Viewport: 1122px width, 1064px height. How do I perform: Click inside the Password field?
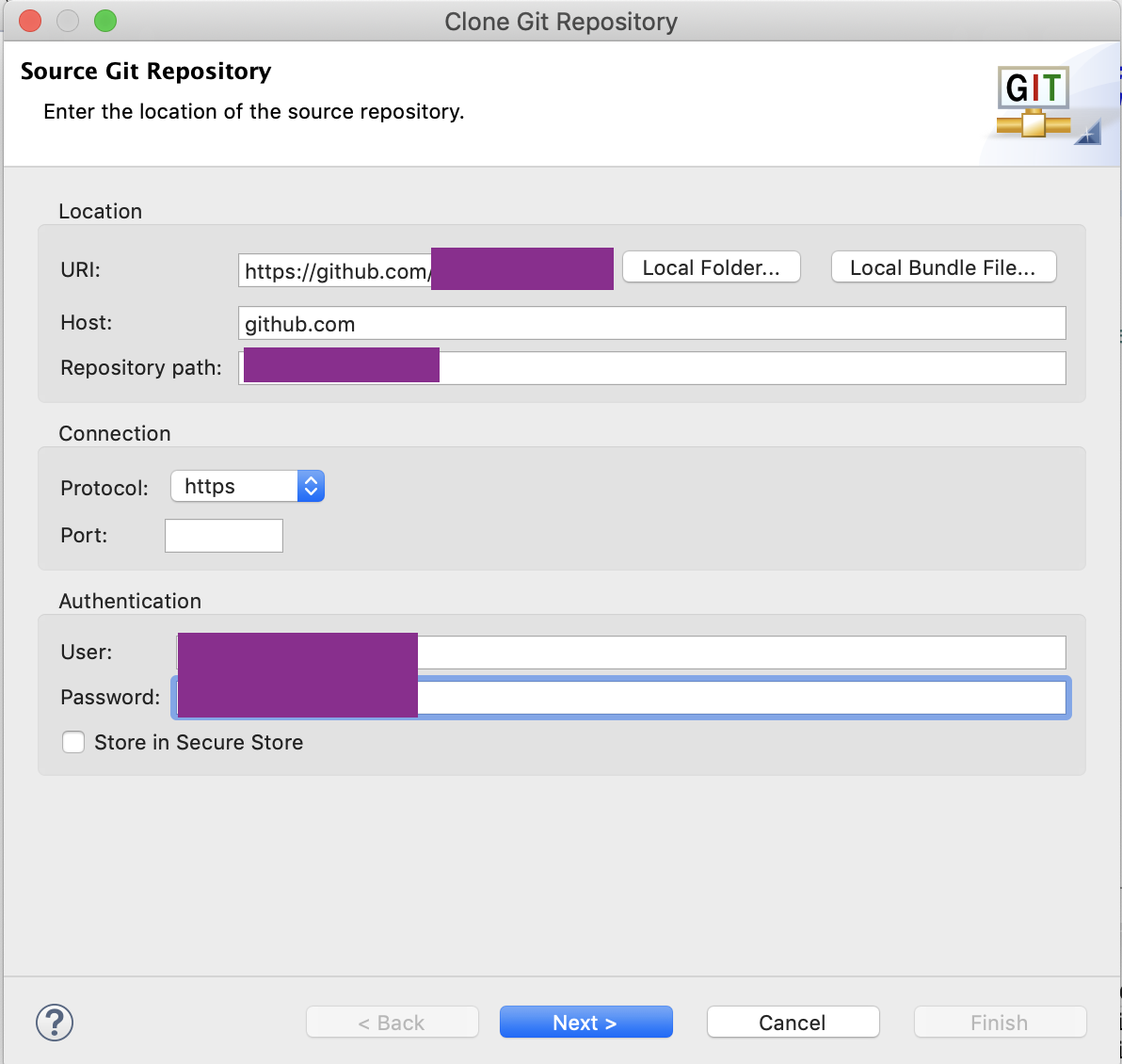point(740,698)
